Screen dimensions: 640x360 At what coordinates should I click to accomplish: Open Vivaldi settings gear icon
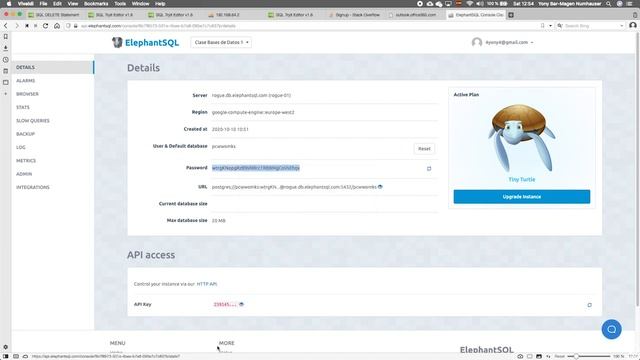coord(6,347)
